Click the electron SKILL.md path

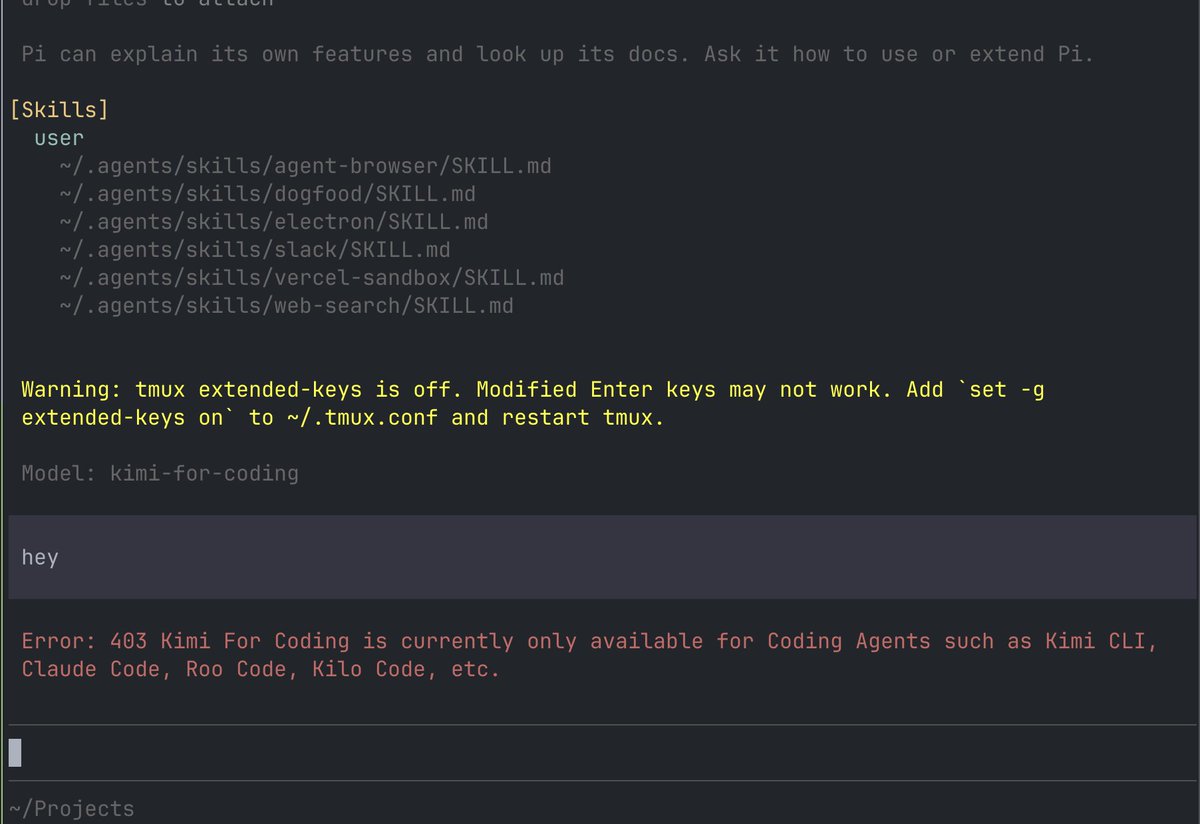point(273,221)
